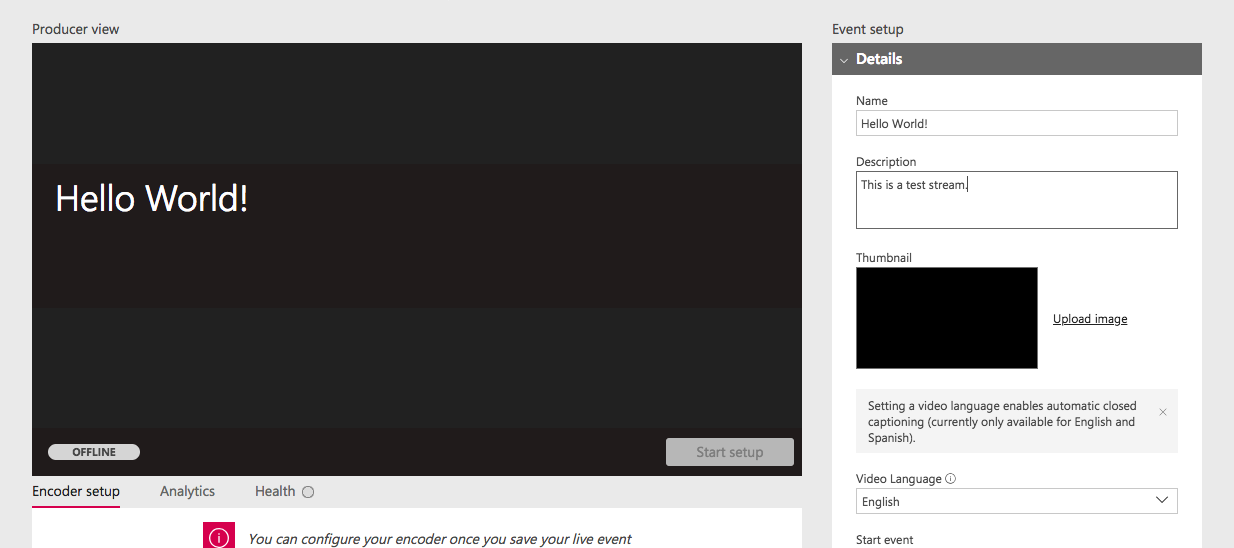
Task: Click the Details section header
Action: [1017, 59]
